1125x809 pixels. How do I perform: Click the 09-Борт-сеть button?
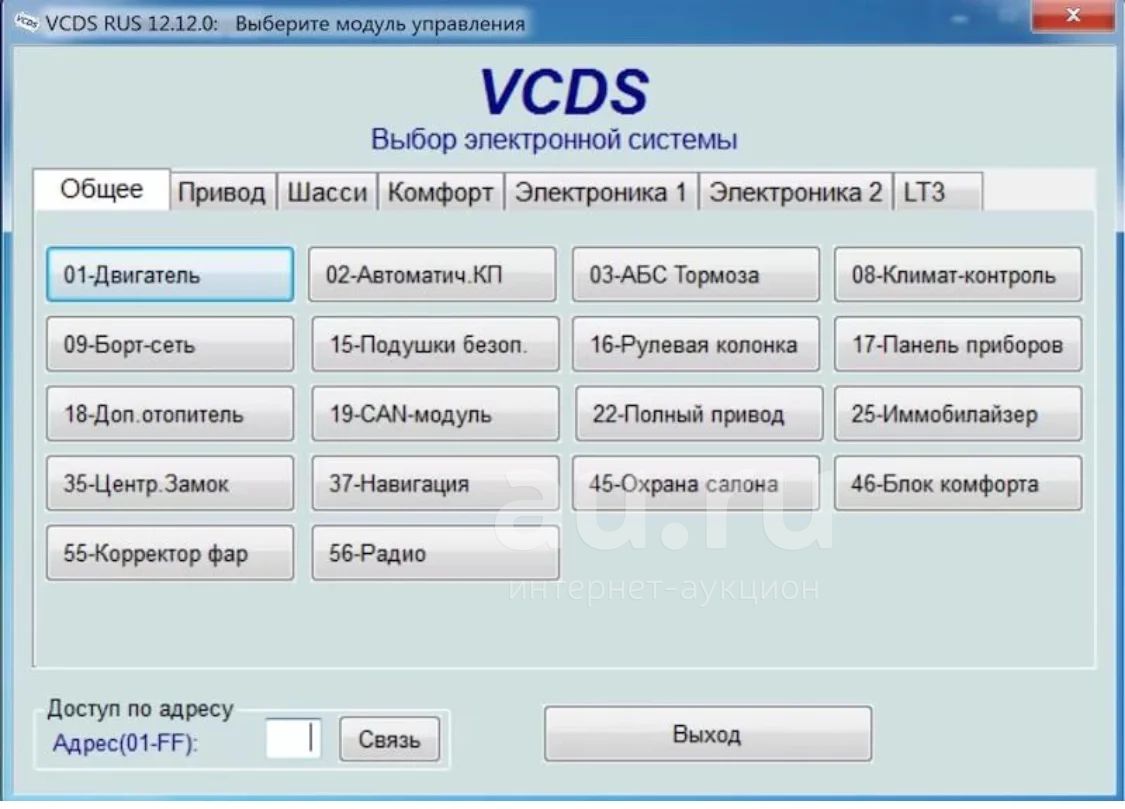pos(170,344)
